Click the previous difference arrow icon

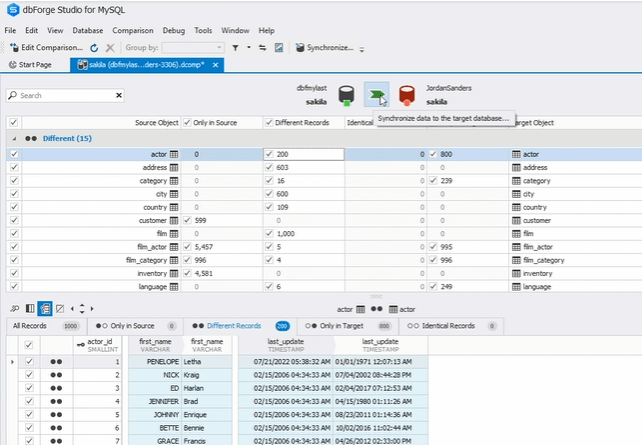point(72,309)
